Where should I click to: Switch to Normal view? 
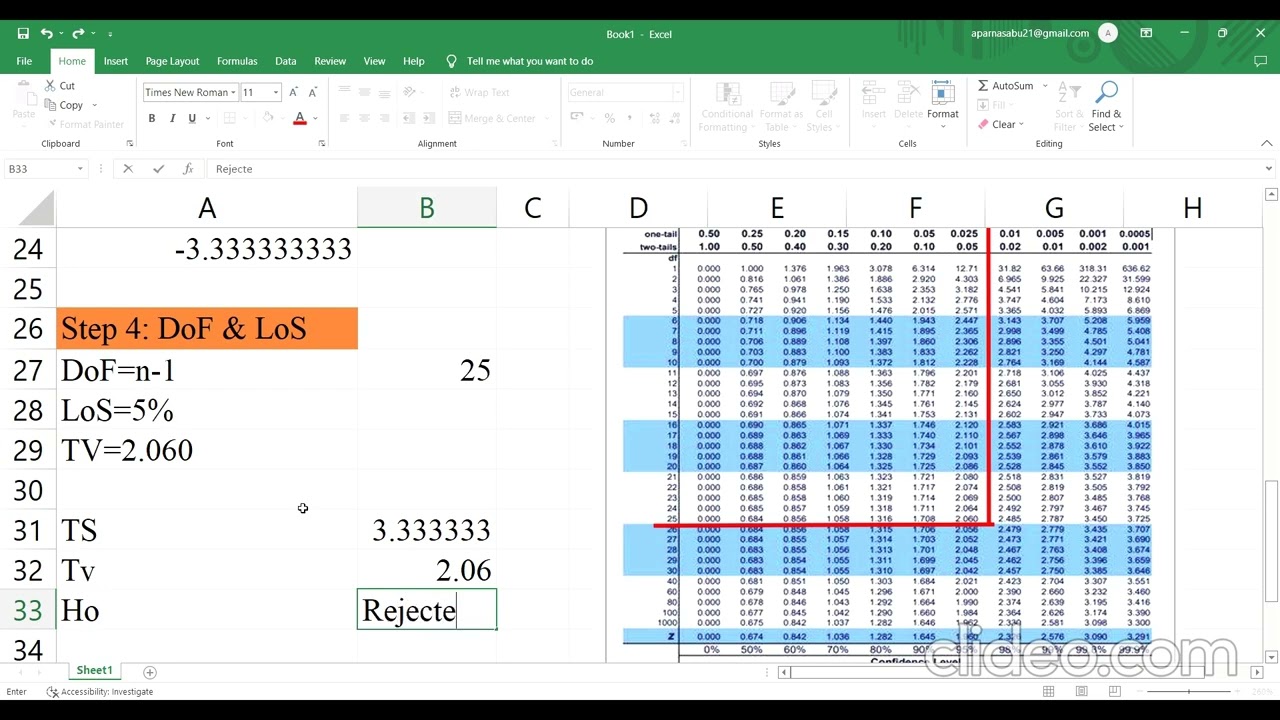(1049, 692)
